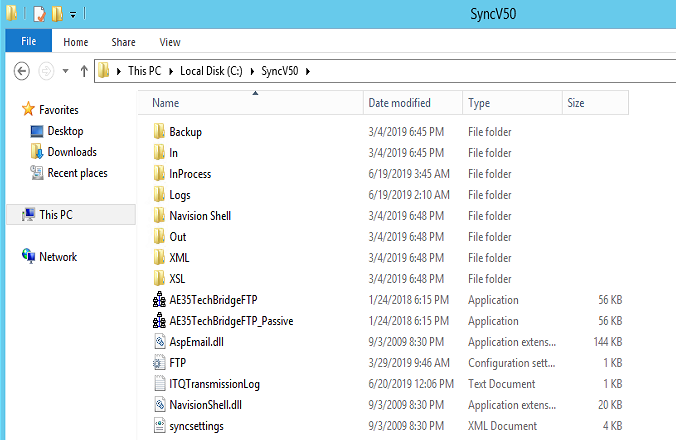Click the ITQTransmissionLog text document icon
The image size is (676, 440).
click(159, 384)
